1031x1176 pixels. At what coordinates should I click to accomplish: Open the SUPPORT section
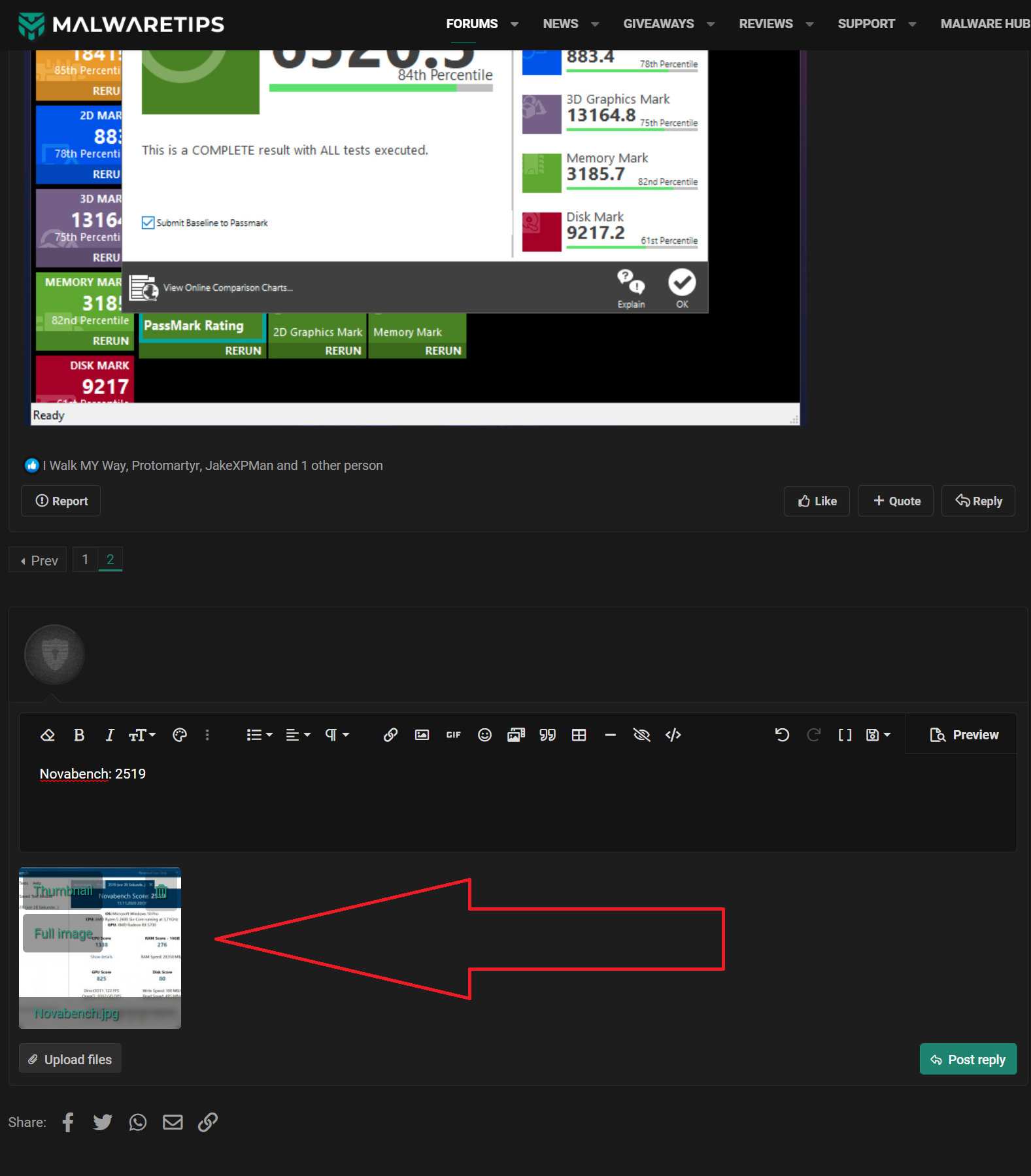coord(866,24)
